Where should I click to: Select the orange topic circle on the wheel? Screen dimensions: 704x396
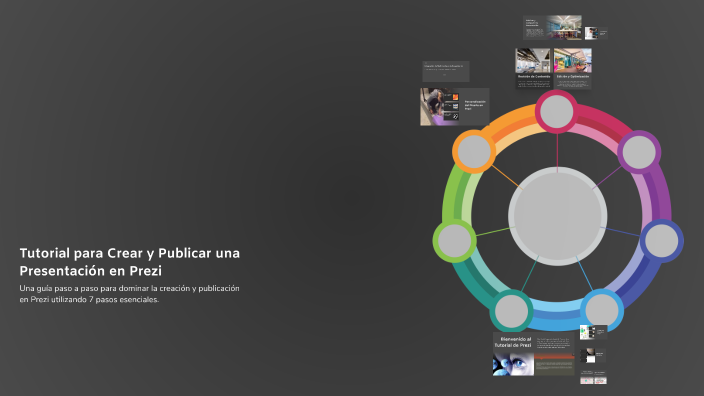pos(474,152)
